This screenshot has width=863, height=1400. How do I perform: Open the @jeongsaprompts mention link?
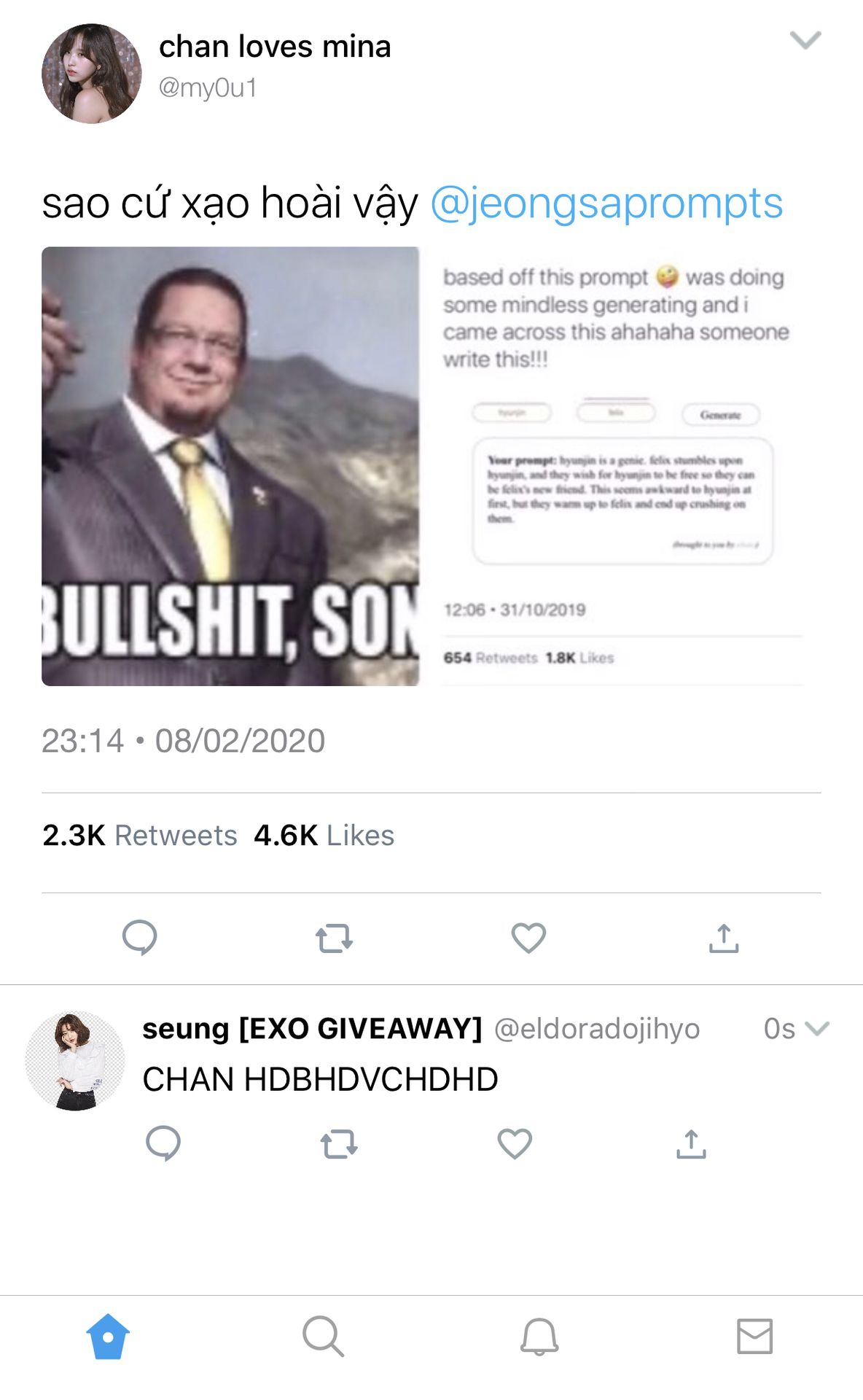pos(606,203)
